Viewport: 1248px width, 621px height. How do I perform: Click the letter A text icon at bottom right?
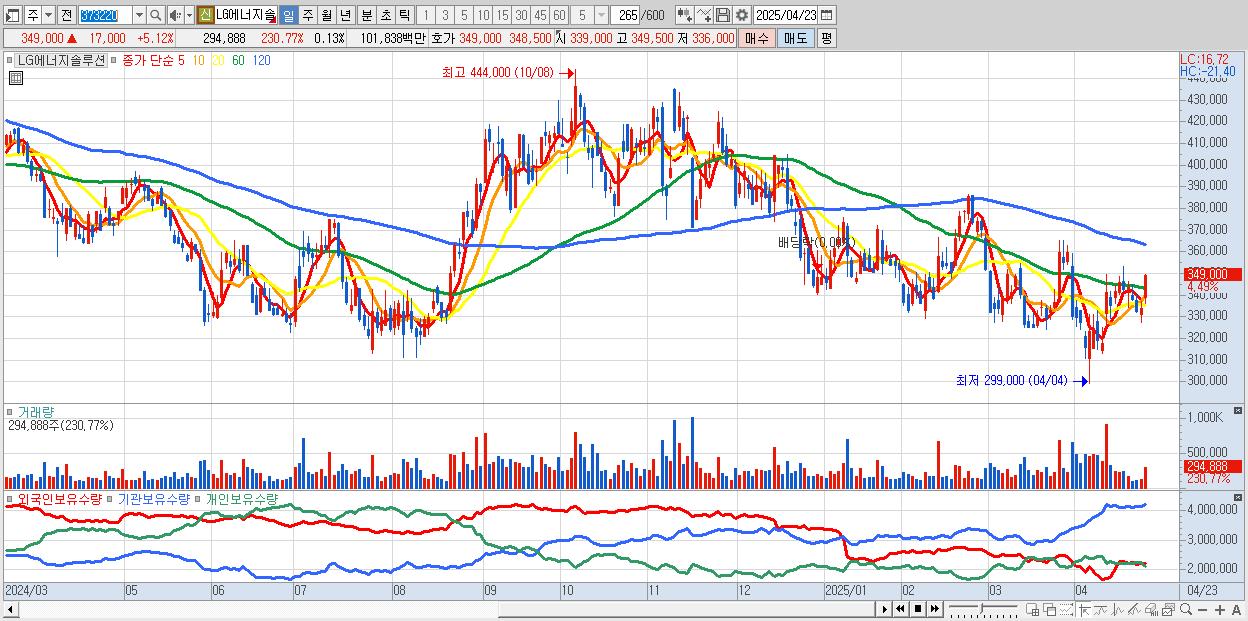point(1236,609)
